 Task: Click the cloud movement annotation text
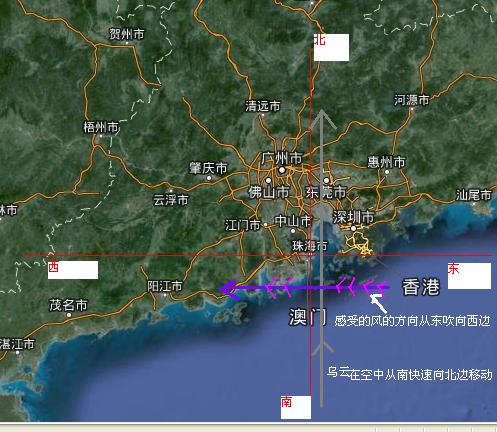(409, 373)
